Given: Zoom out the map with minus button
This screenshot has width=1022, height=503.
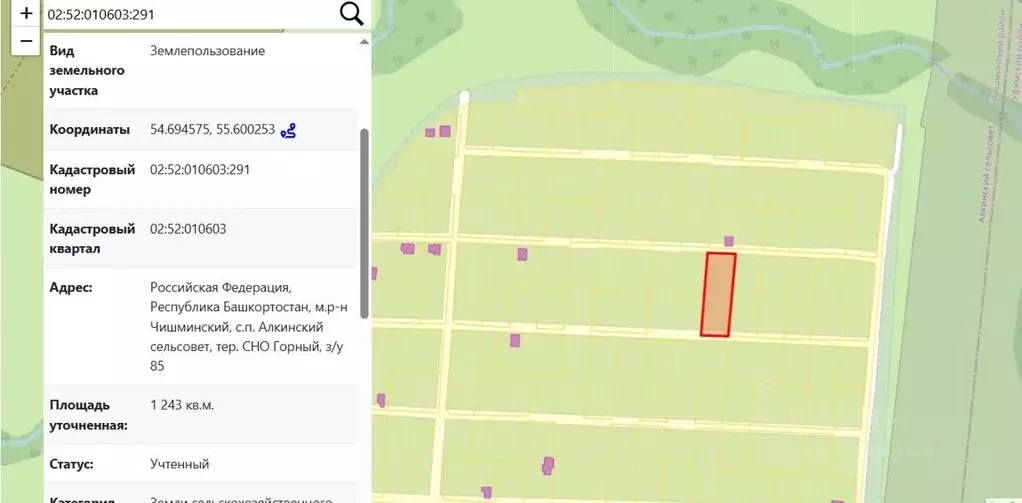Looking at the screenshot, I should pyautogui.click(x=26, y=41).
